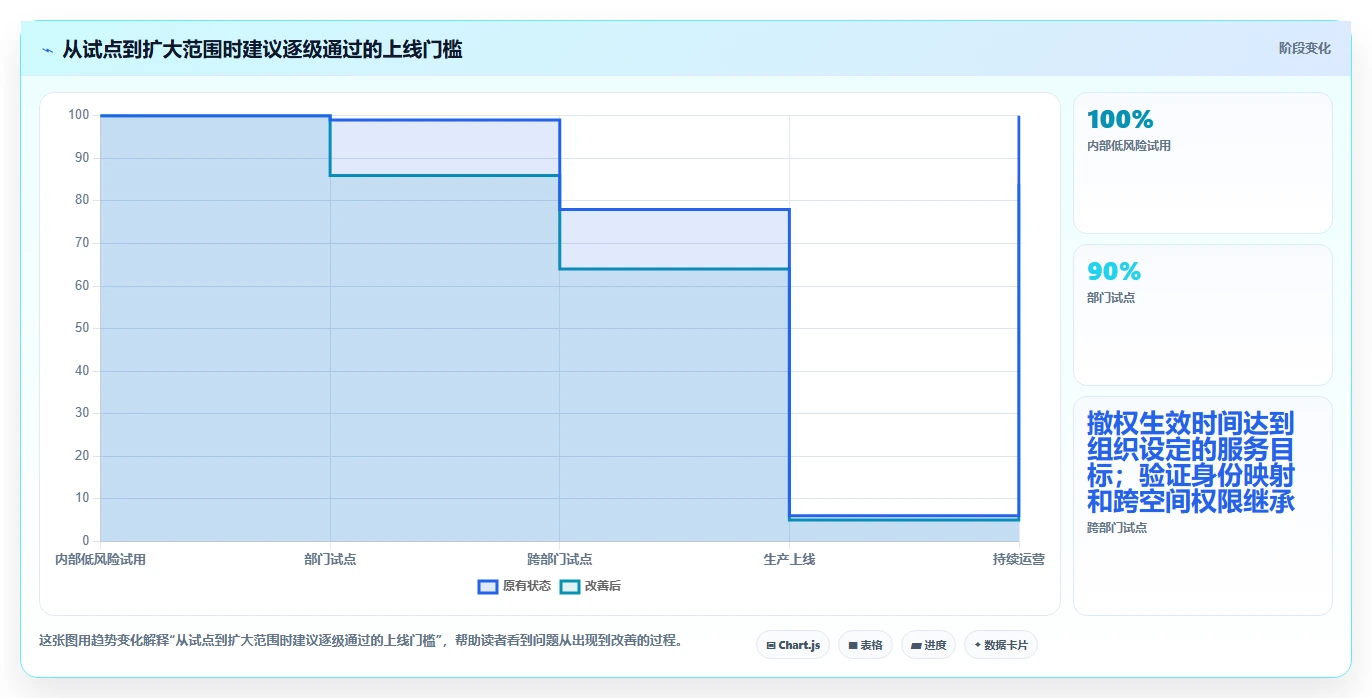Click the 90% value in the second card
The image size is (1372, 698).
point(1114,272)
